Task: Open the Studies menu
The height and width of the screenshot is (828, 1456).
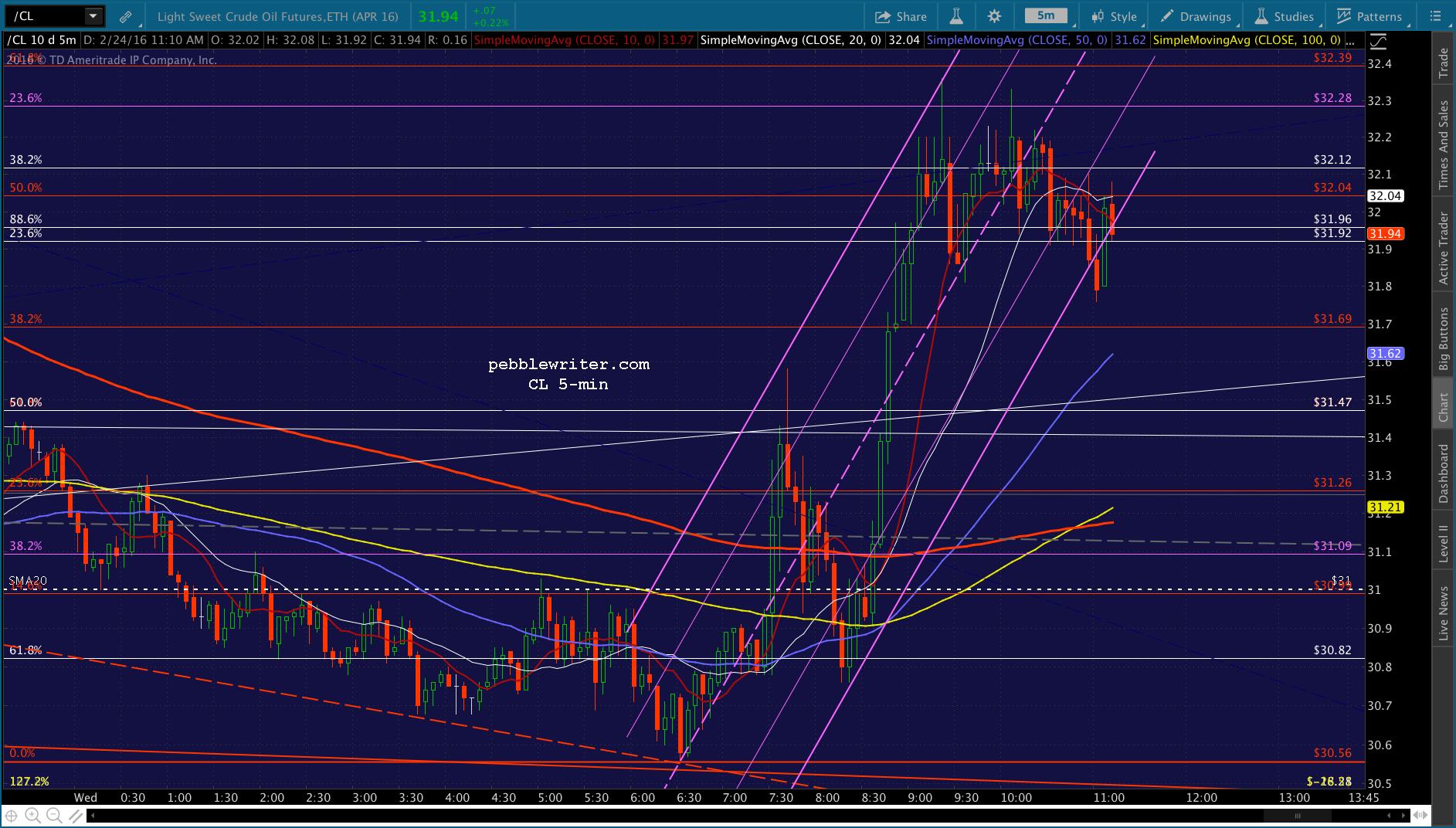Action: [1285, 16]
